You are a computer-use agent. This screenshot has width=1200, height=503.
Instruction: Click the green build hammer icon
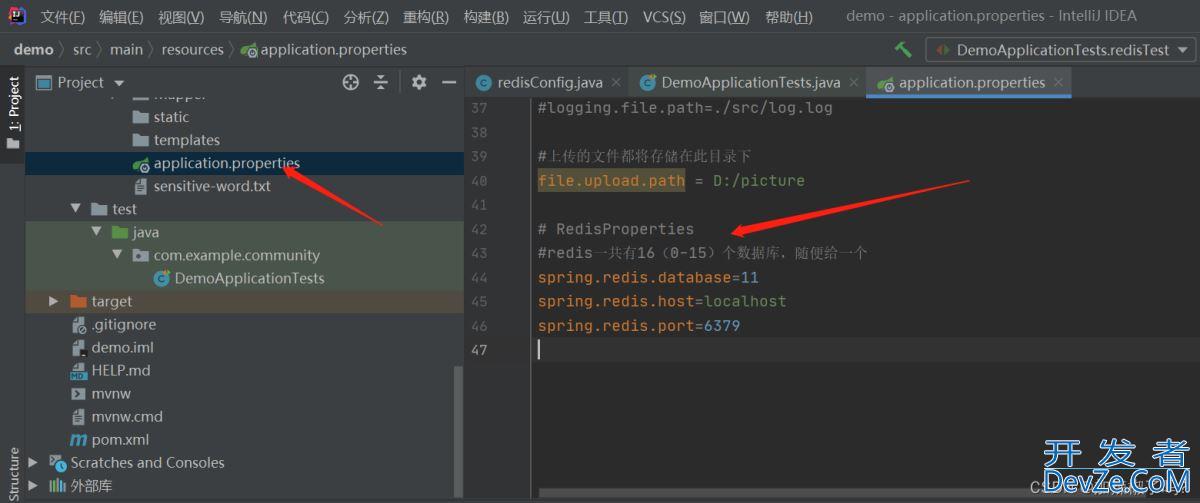tap(903, 50)
